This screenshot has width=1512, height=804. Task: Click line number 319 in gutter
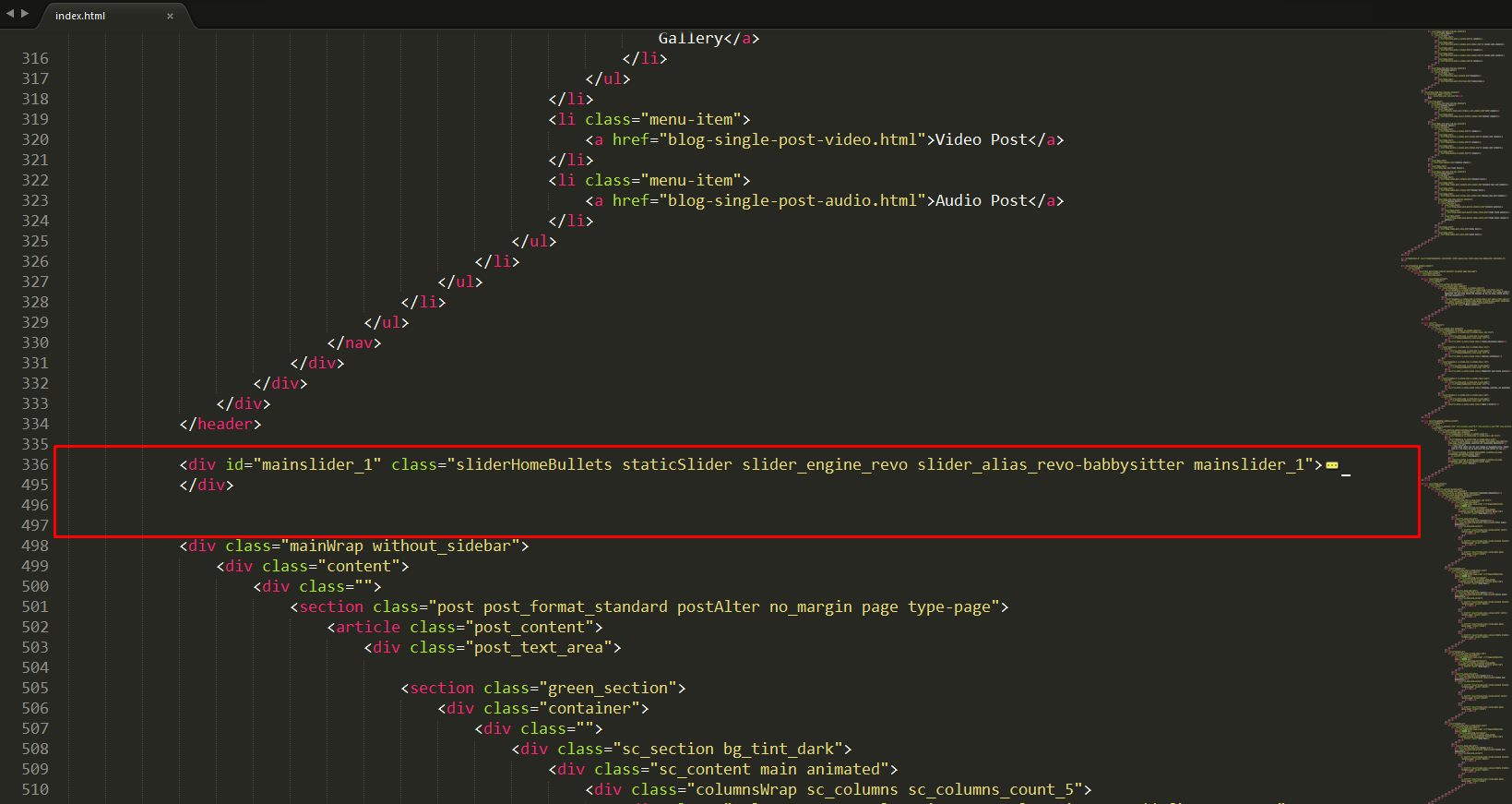tap(35, 119)
